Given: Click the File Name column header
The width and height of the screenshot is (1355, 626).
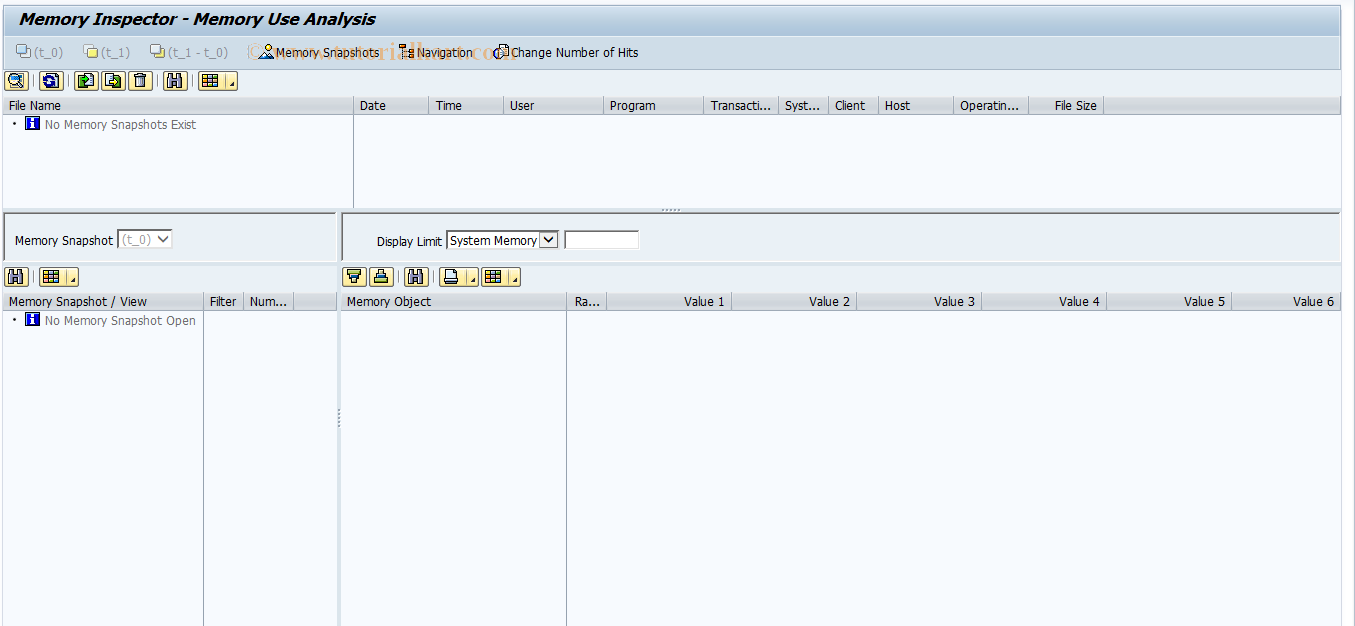Looking at the screenshot, I should coord(178,105).
